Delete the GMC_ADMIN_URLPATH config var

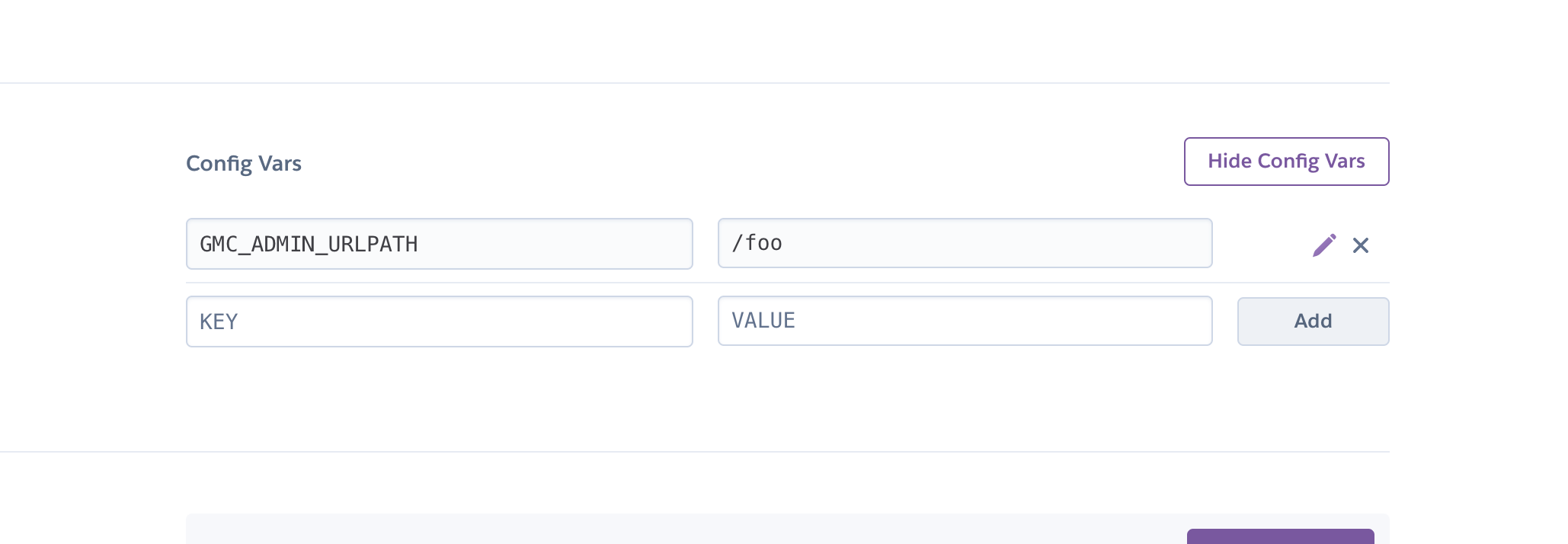pyautogui.click(x=1360, y=245)
